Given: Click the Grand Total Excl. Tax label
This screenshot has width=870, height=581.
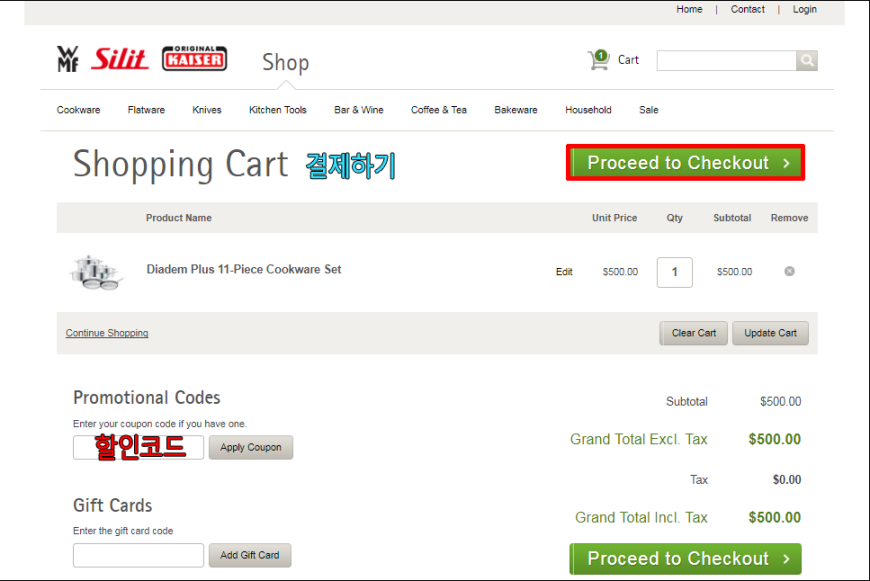Looking at the screenshot, I should 639,439.
